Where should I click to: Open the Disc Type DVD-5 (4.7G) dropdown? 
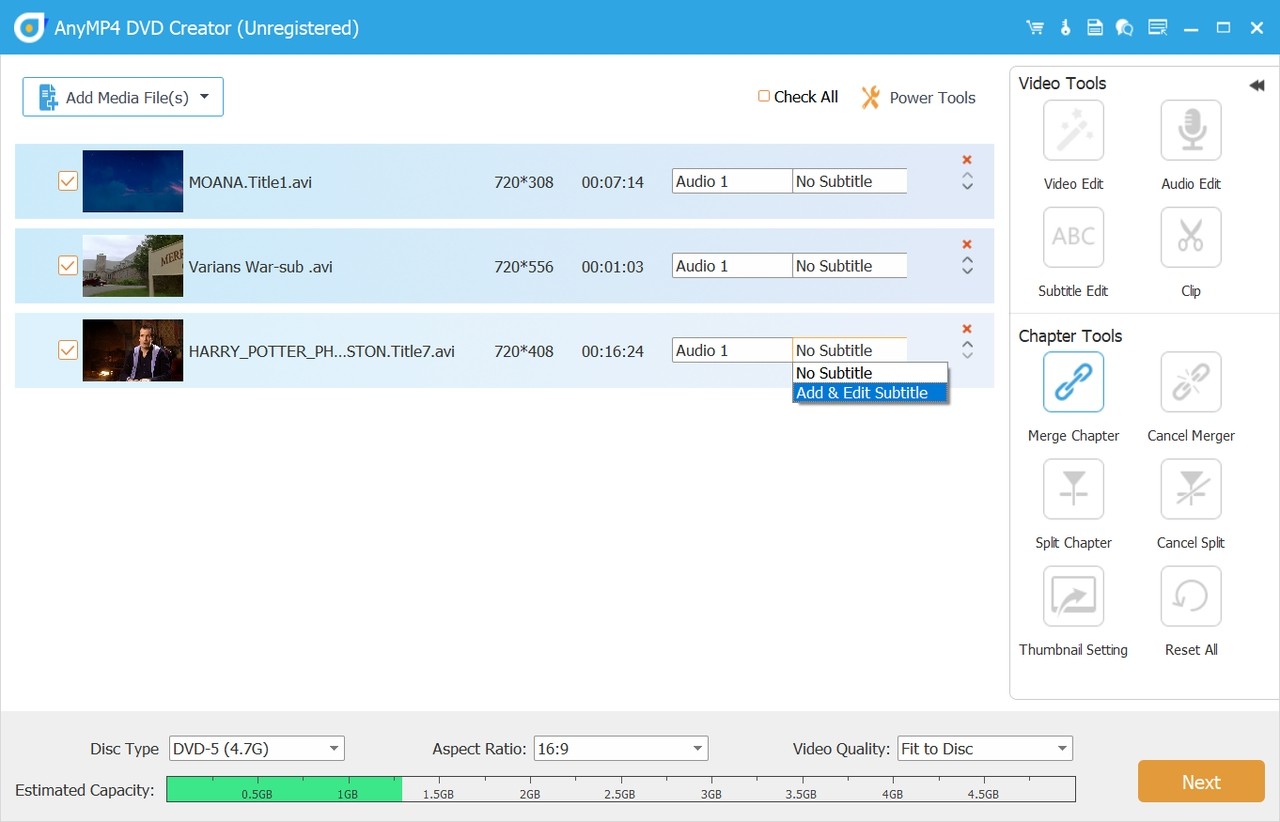257,748
